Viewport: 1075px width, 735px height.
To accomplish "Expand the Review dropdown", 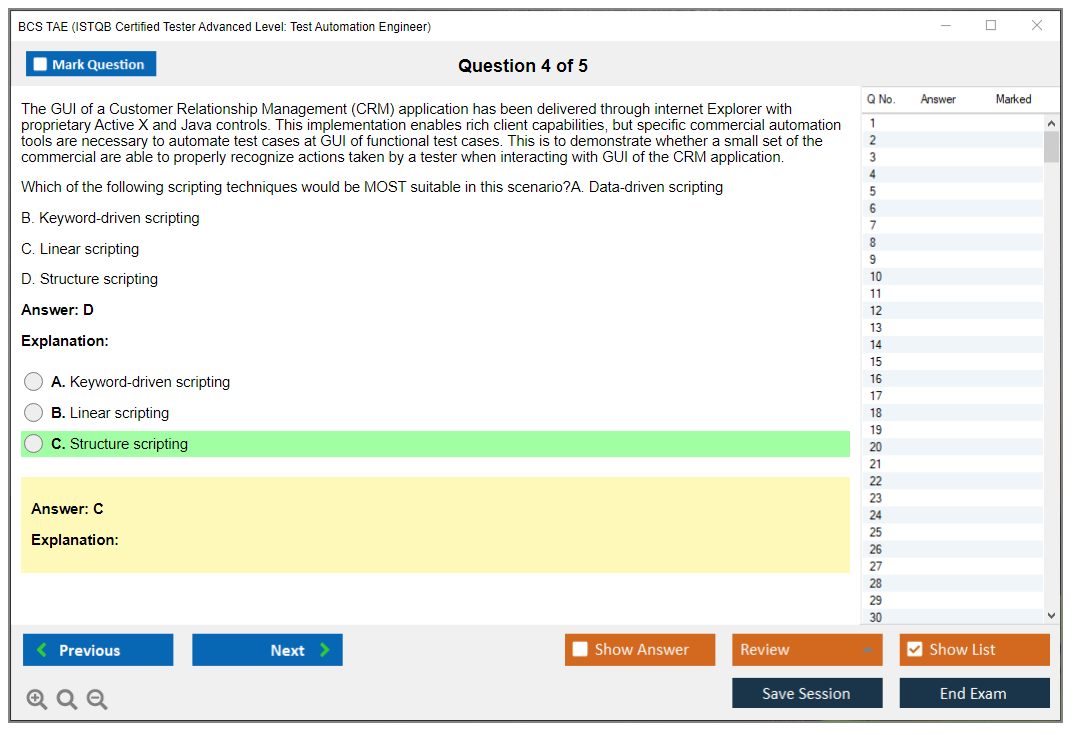I will tap(806, 650).
